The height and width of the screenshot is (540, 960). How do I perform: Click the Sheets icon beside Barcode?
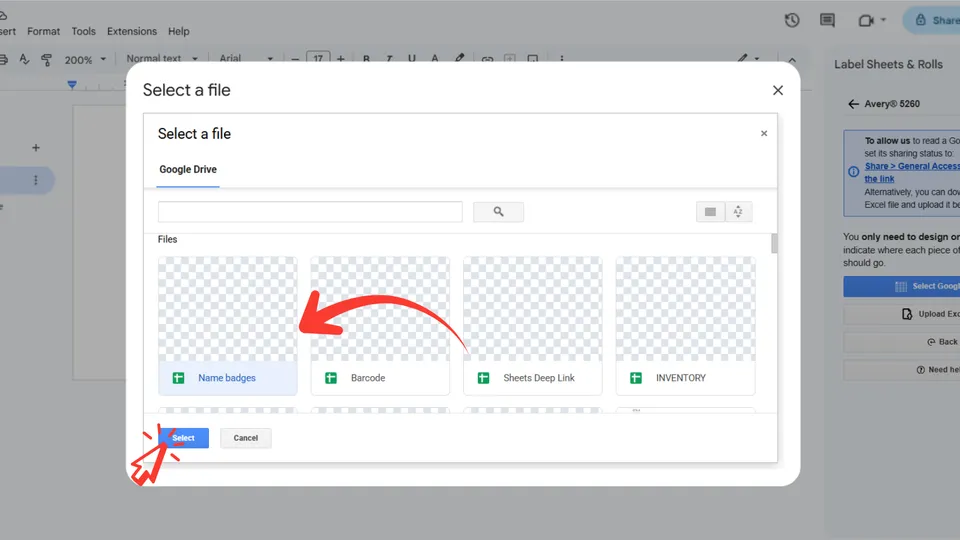[x=331, y=378]
